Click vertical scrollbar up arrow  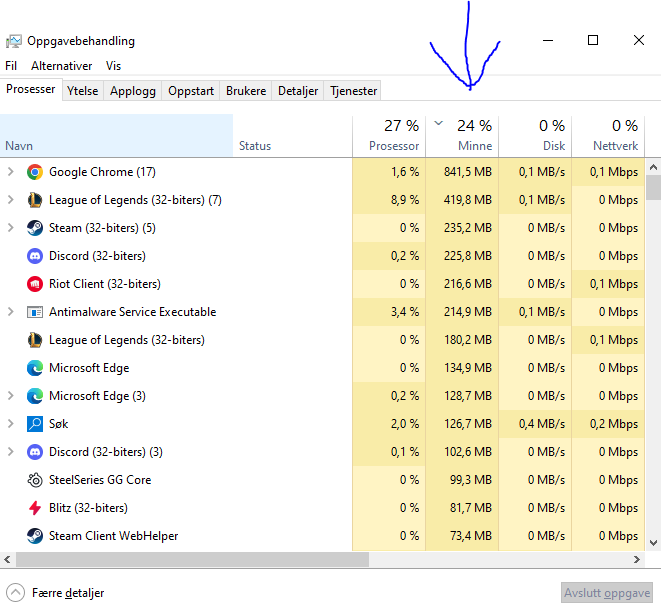(x=653, y=167)
